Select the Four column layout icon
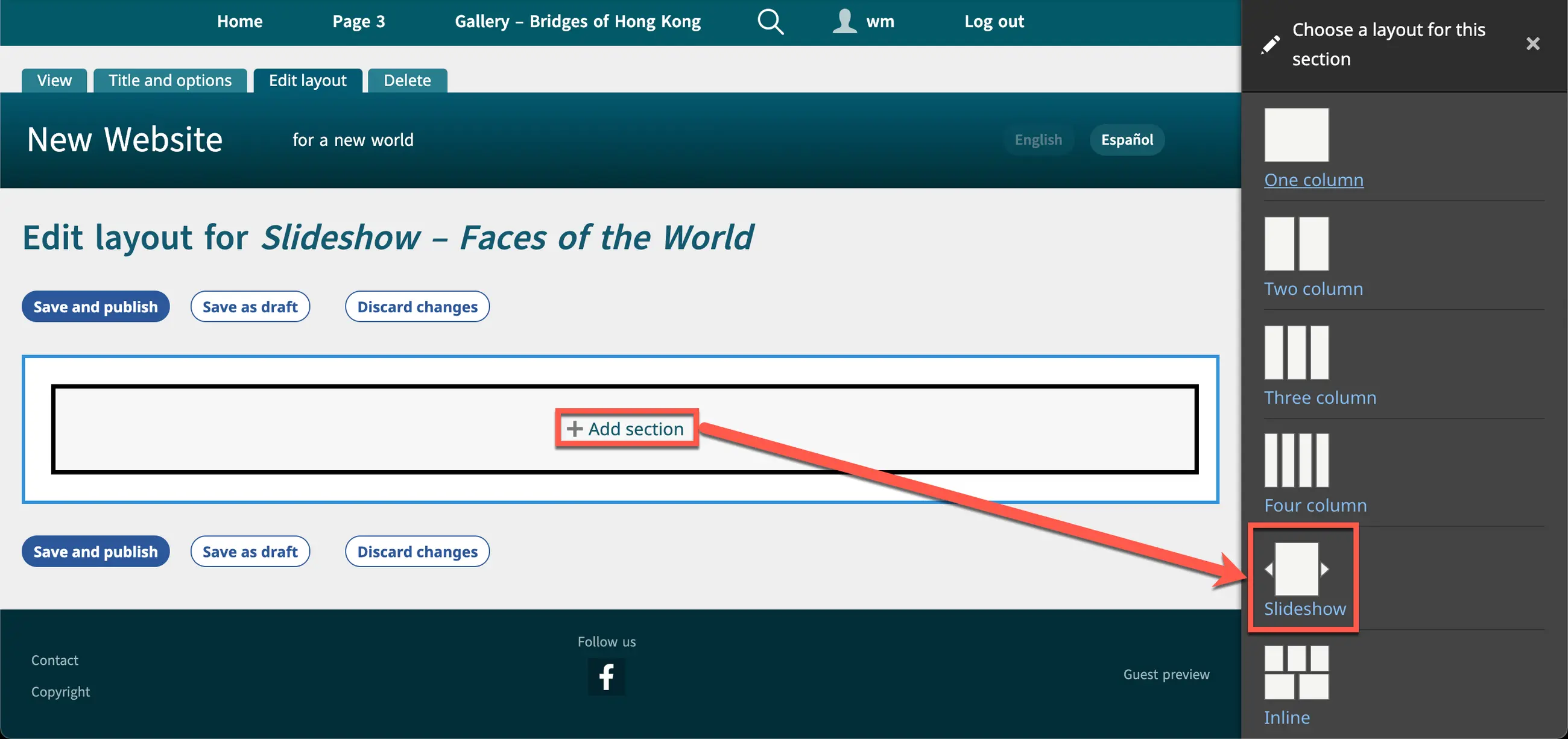The width and height of the screenshot is (1568, 739). click(1296, 461)
